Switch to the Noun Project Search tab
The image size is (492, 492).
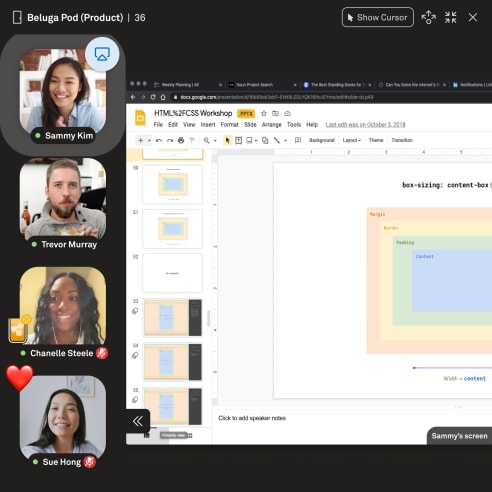(254, 85)
